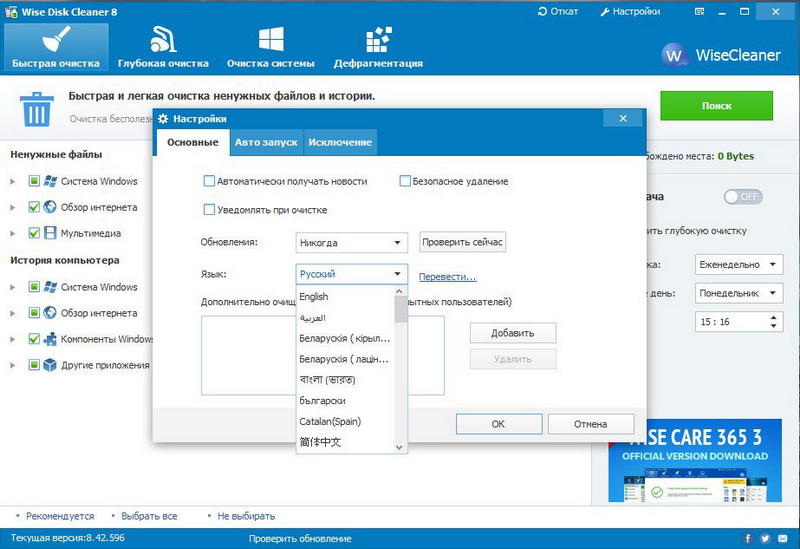Image resolution: width=800 pixels, height=549 pixels.
Task: Click Не выбирать link
Action: pyautogui.click(x=246, y=516)
